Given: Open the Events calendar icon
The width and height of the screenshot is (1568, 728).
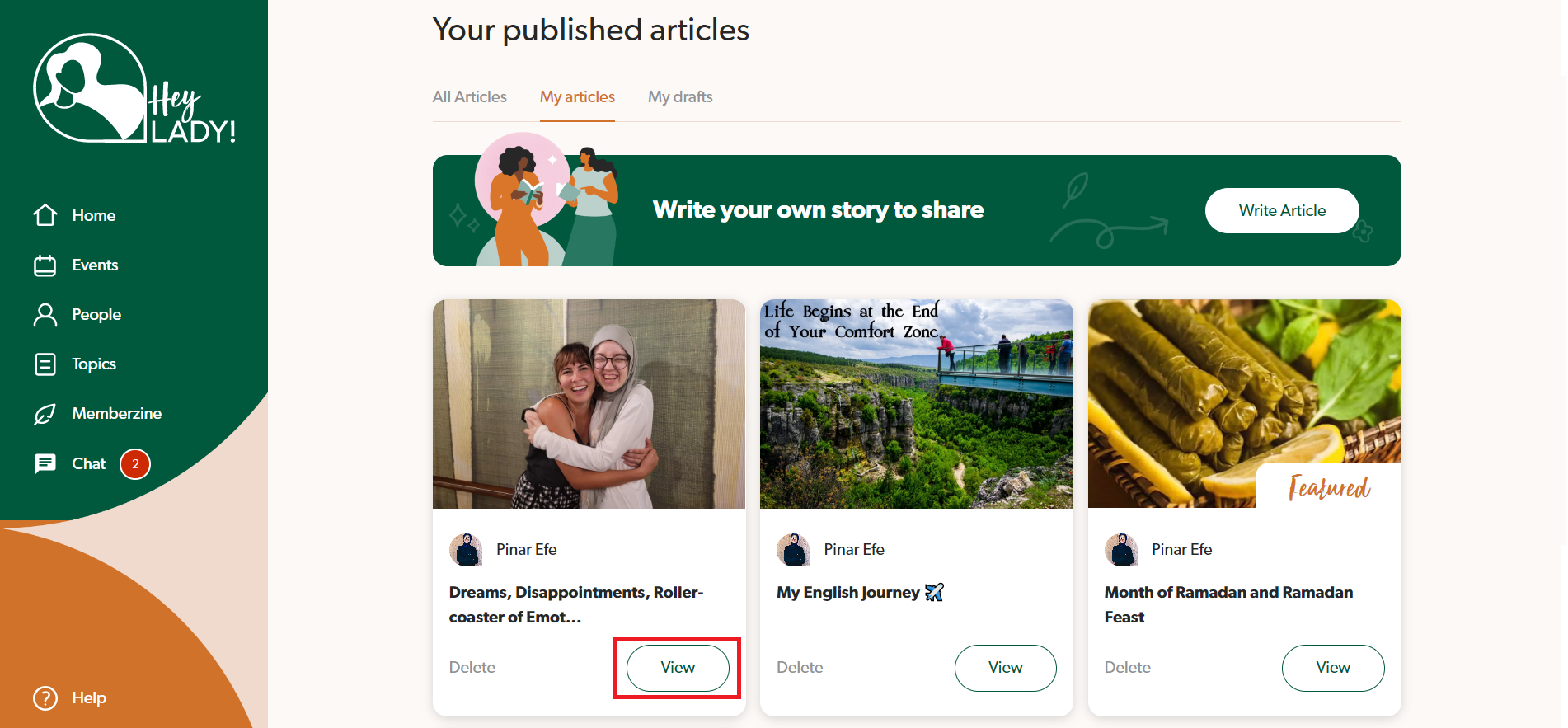Looking at the screenshot, I should [x=45, y=265].
